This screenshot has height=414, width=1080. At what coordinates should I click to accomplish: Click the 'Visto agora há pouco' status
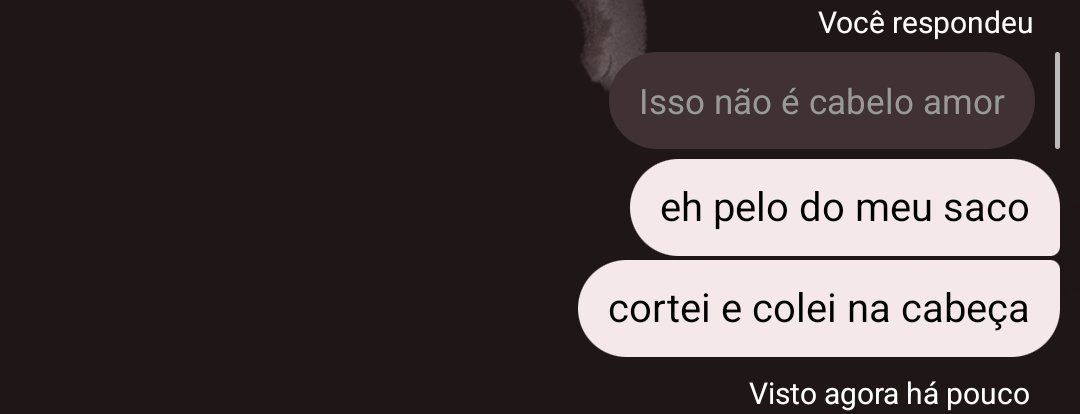[889, 395]
